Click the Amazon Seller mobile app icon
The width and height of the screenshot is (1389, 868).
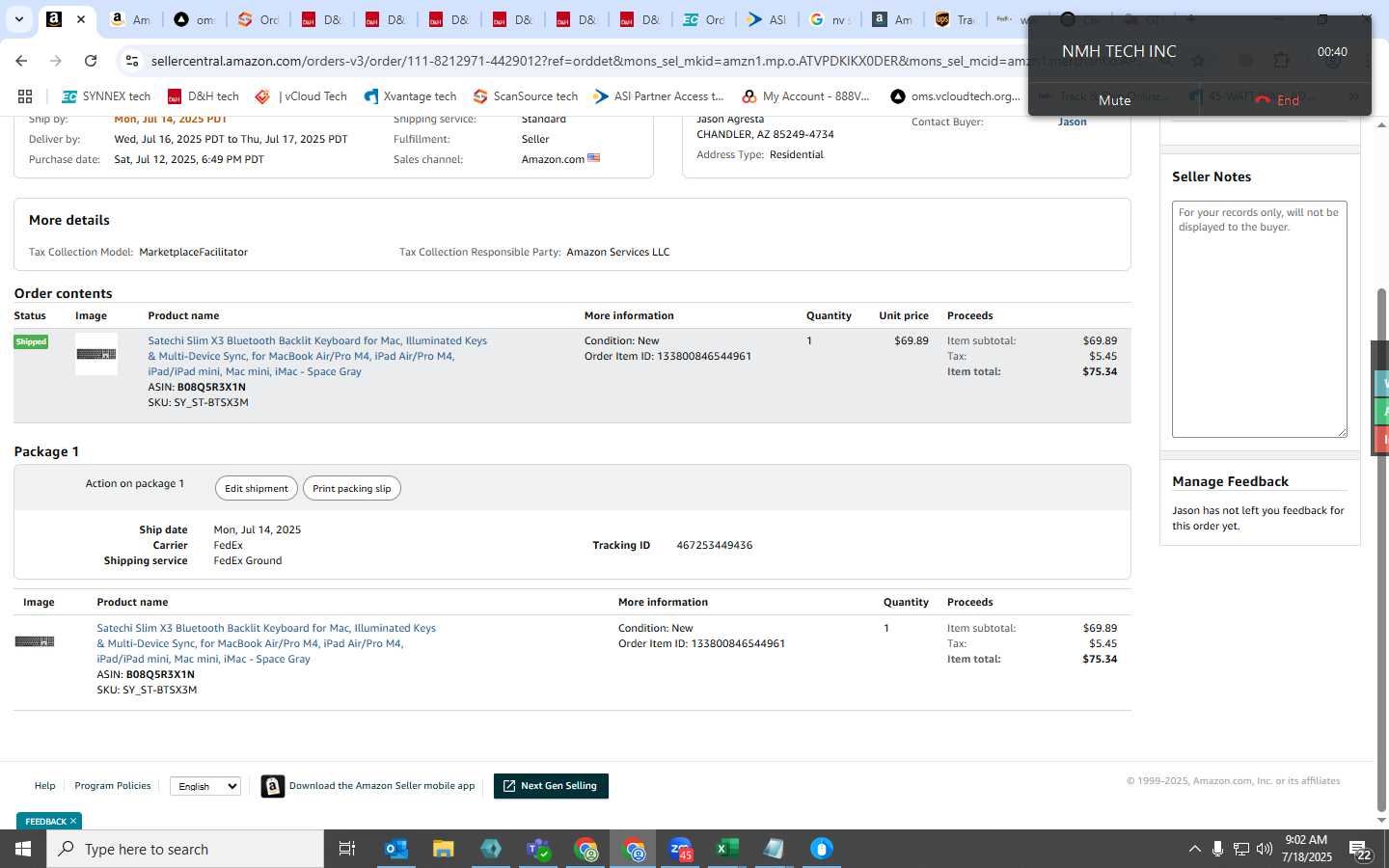(x=273, y=786)
